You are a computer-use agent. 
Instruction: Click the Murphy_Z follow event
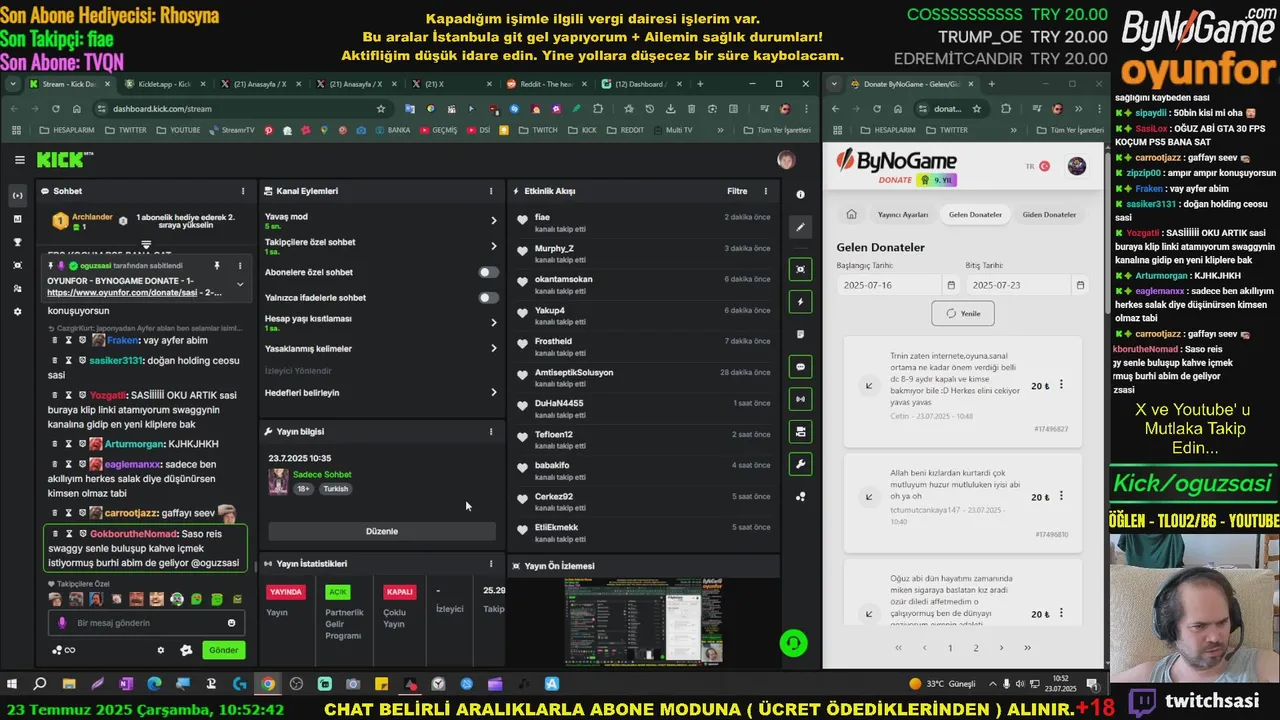pos(643,253)
